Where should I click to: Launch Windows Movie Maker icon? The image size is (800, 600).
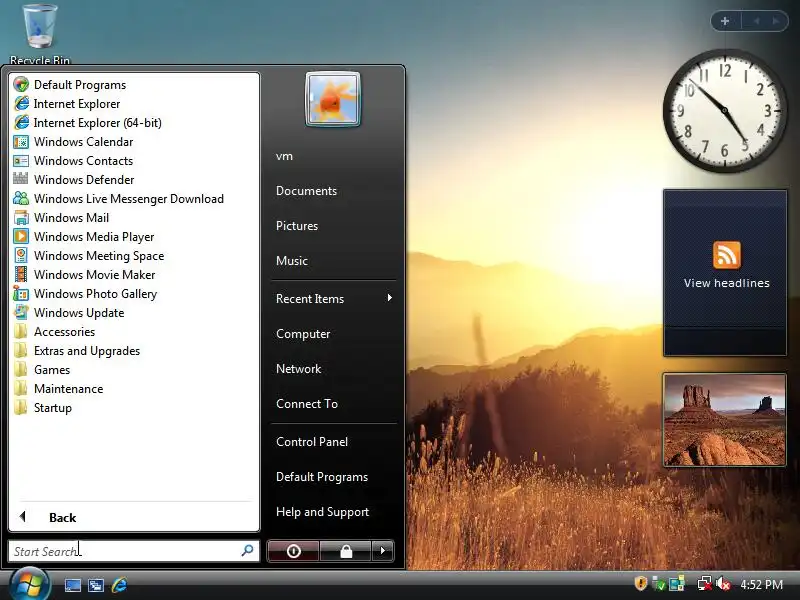[x=21, y=274]
